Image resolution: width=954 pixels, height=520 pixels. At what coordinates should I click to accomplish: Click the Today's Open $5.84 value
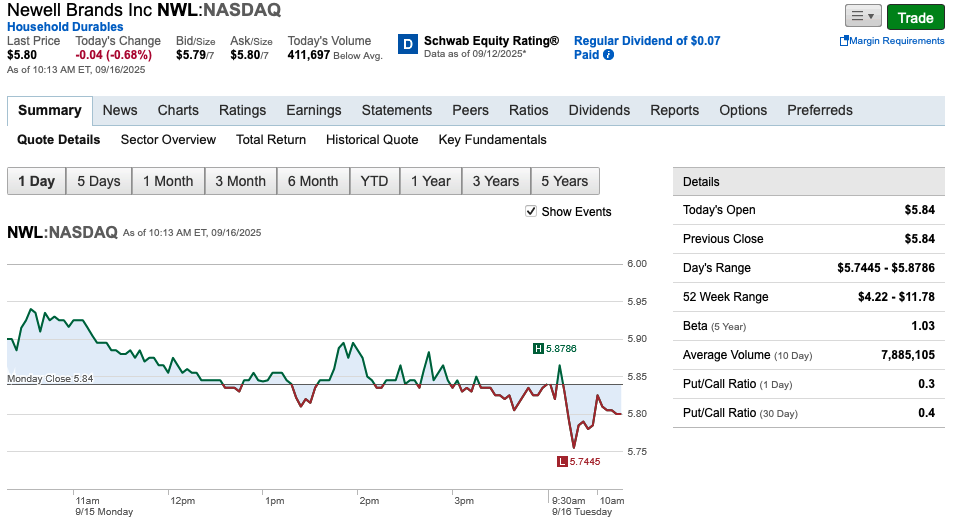click(919, 210)
